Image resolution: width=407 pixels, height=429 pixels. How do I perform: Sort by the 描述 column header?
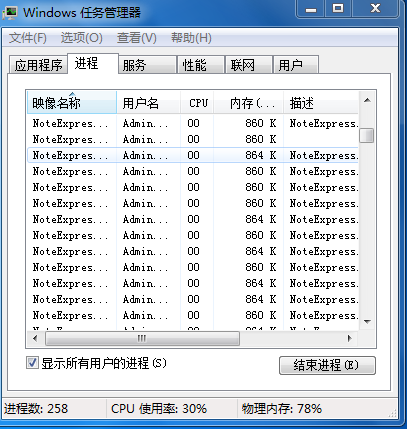[x=321, y=103]
